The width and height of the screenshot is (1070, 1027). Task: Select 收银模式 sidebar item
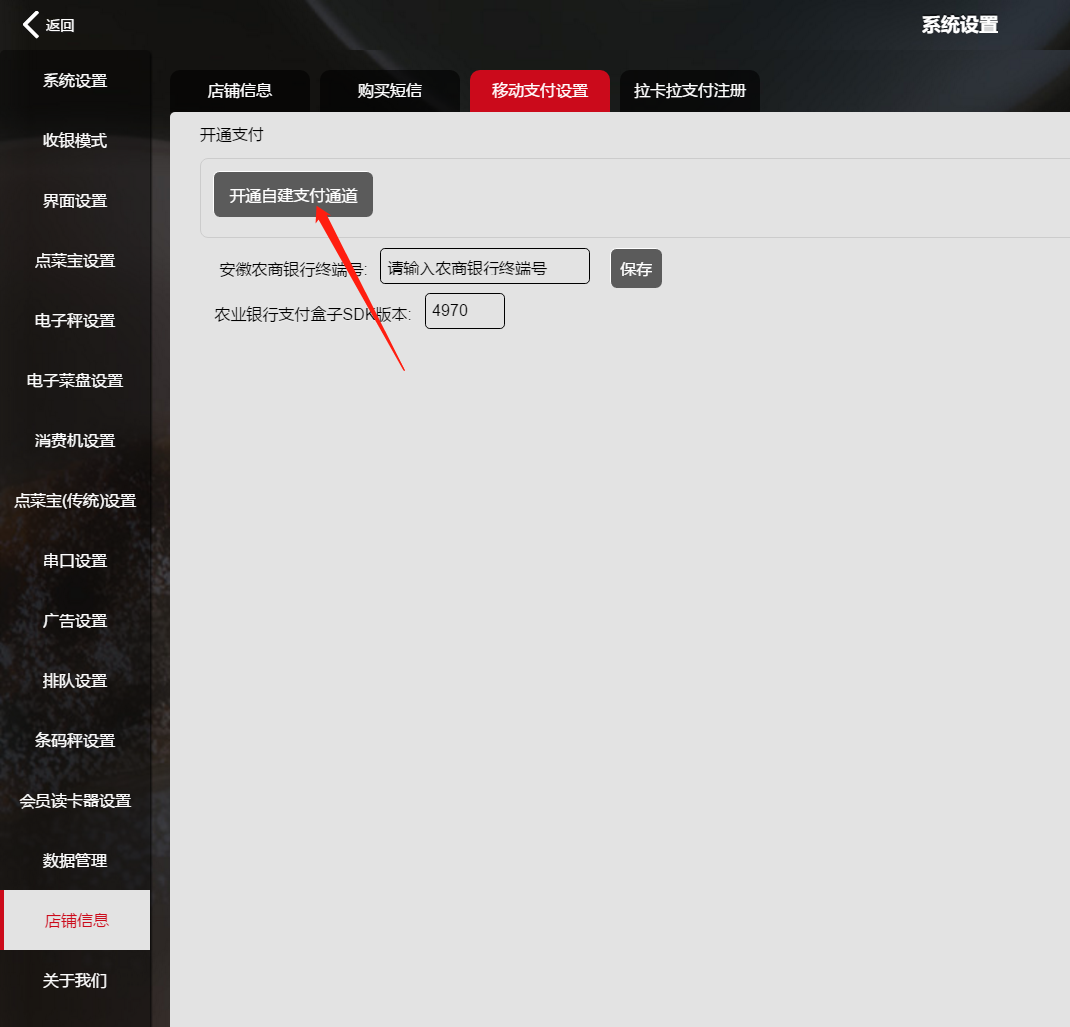[x=75, y=141]
